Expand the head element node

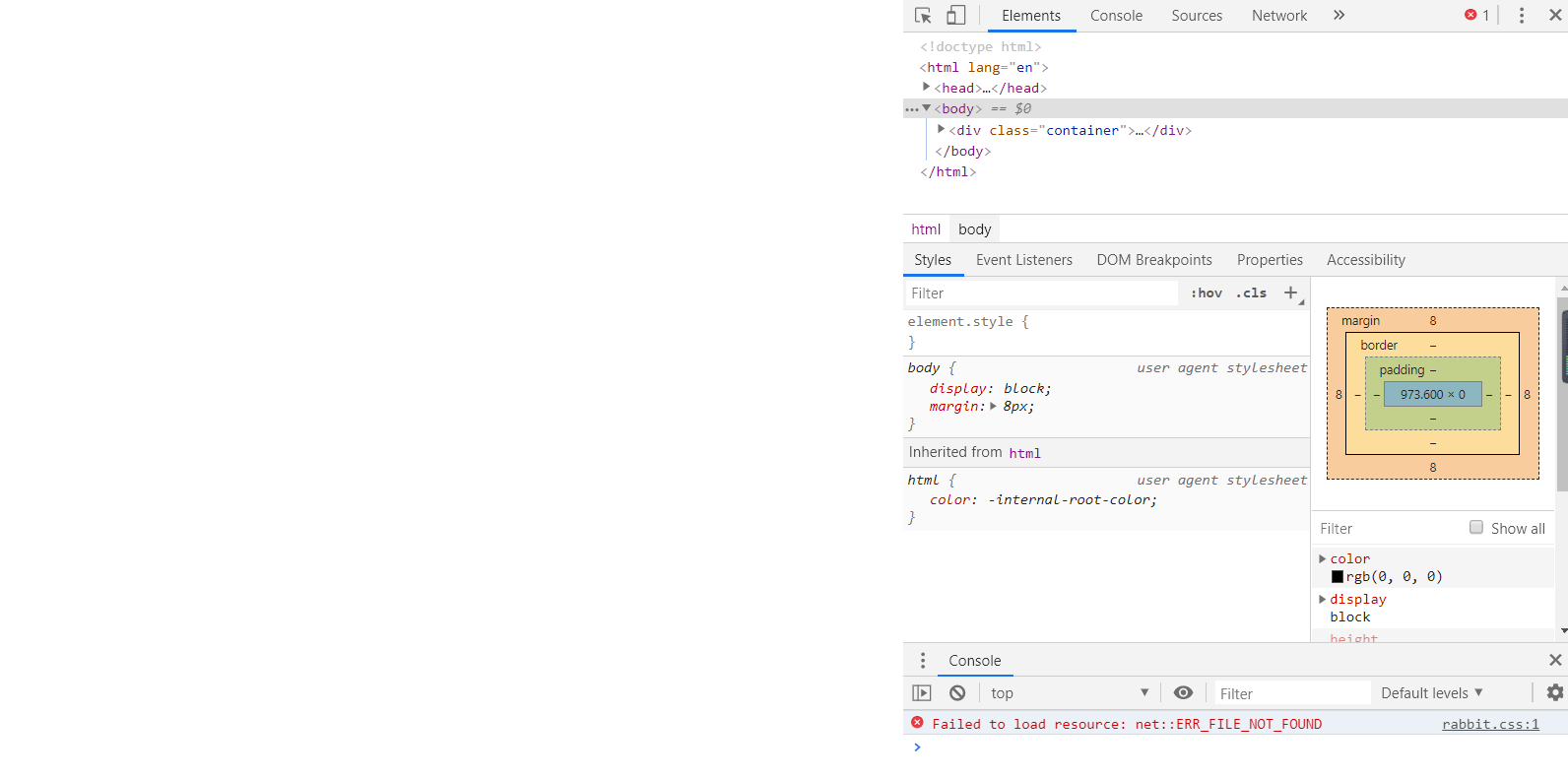click(x=926, y=88)
